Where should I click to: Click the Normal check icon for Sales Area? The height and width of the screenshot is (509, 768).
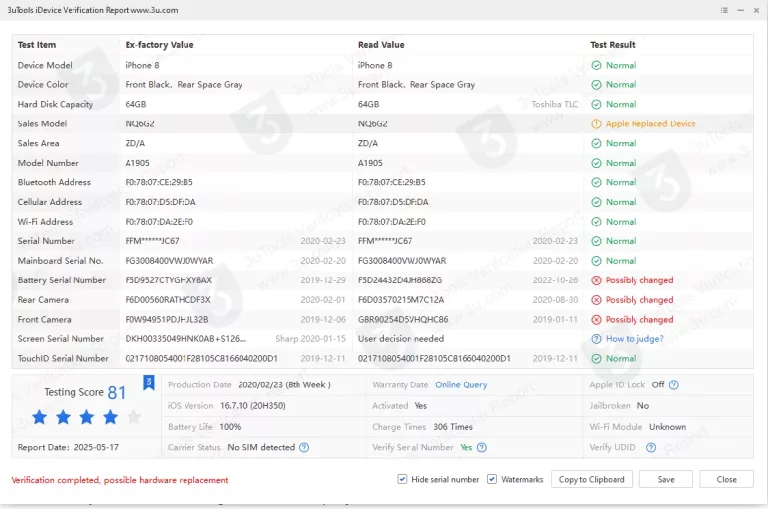(596, 144)
